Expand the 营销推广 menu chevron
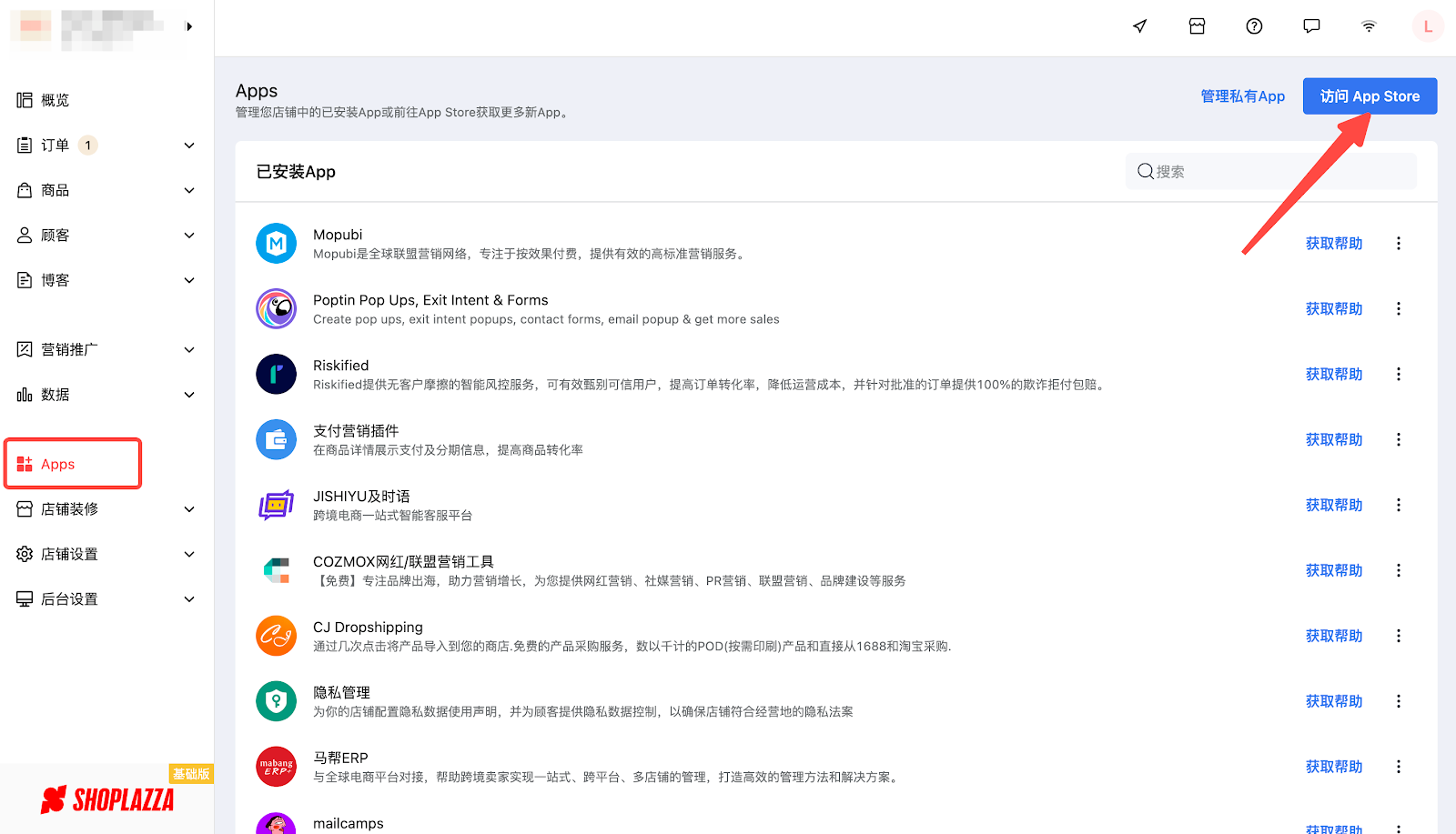Screen dimensions: 1456x834 189,349
